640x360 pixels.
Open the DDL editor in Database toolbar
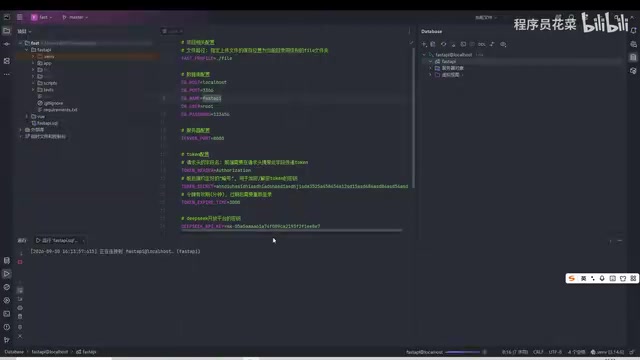pyautogui.click(x=482, y=44)
